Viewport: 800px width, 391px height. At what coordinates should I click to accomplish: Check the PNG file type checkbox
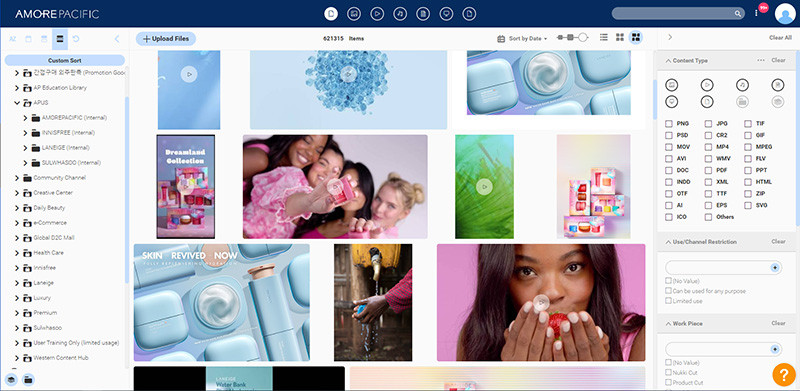point(668,124)
